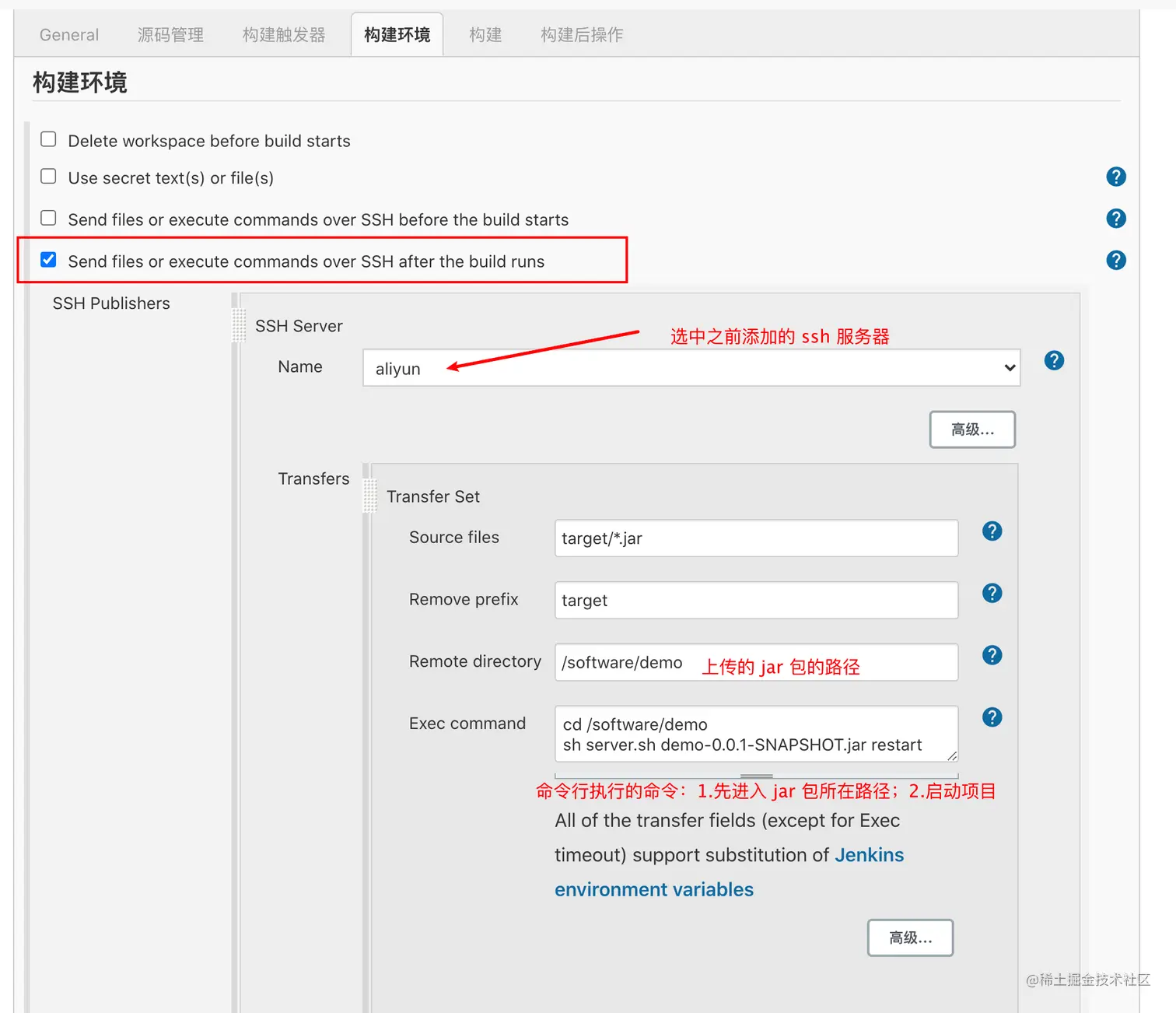Open help for SSH before the build starts
This screenshot has height=1013, width=1176.
click(x=1115, y=219)
